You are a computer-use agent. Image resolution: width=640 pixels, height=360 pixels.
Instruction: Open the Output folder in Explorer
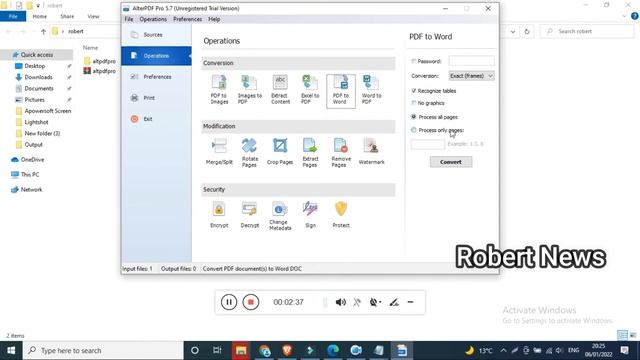(x=33, y=144)
